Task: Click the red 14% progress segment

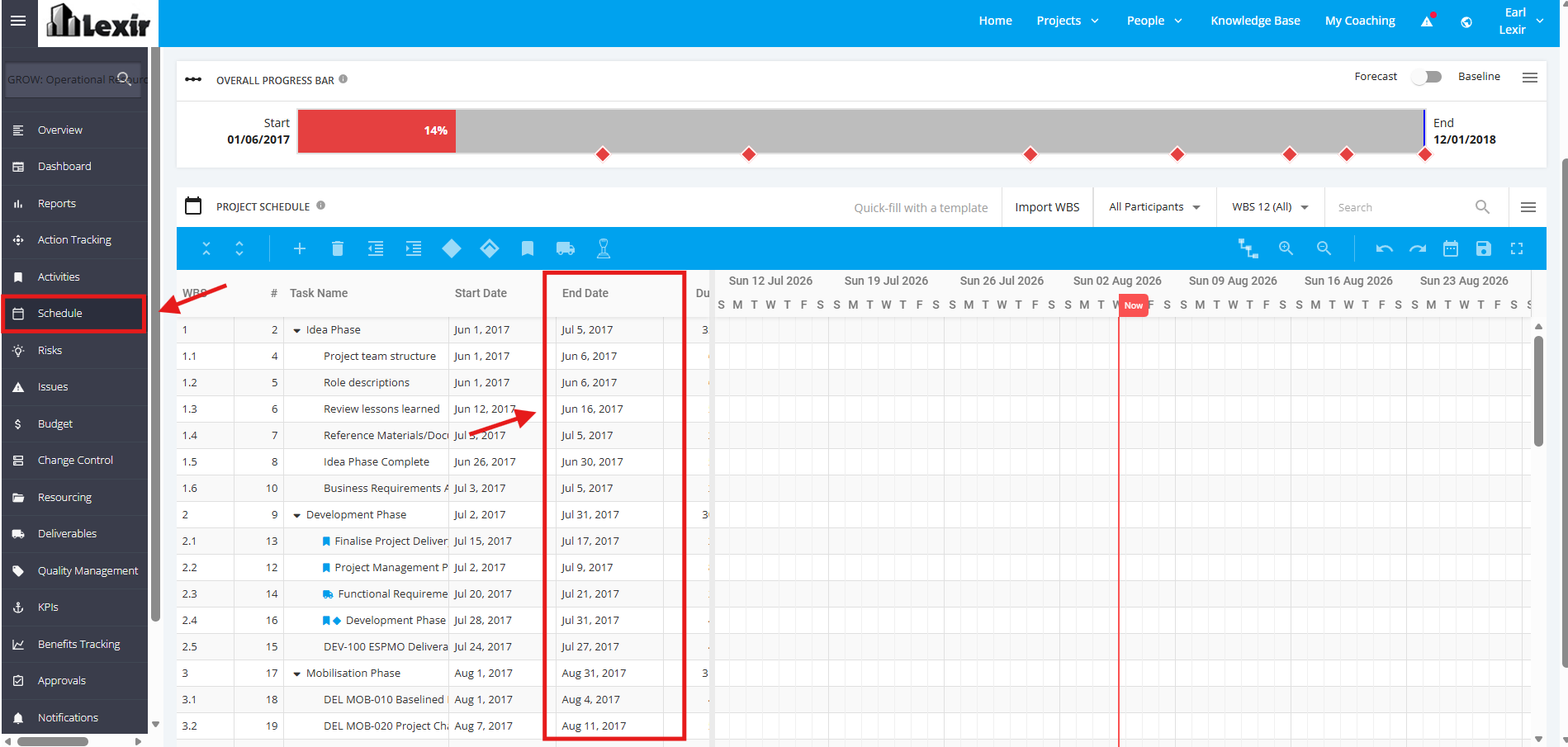Action: tap(377, 130)
